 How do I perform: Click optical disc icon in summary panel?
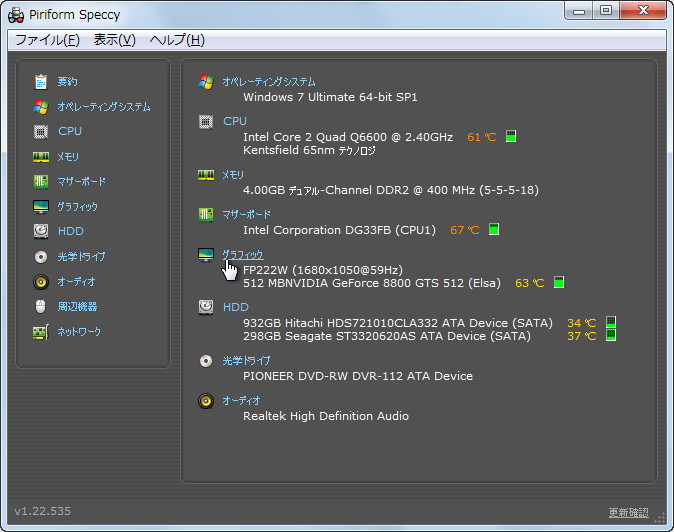click(206, 361)
